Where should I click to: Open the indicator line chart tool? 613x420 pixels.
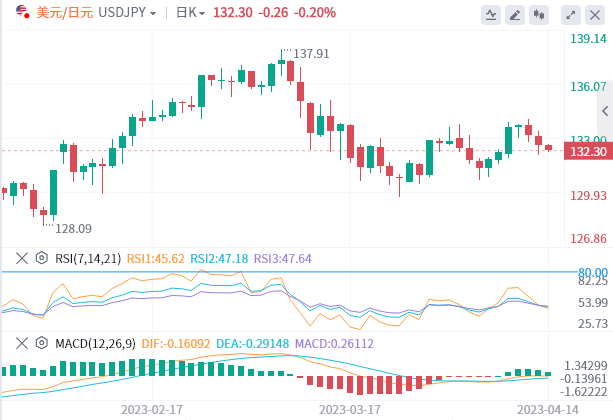click(491, 15)
